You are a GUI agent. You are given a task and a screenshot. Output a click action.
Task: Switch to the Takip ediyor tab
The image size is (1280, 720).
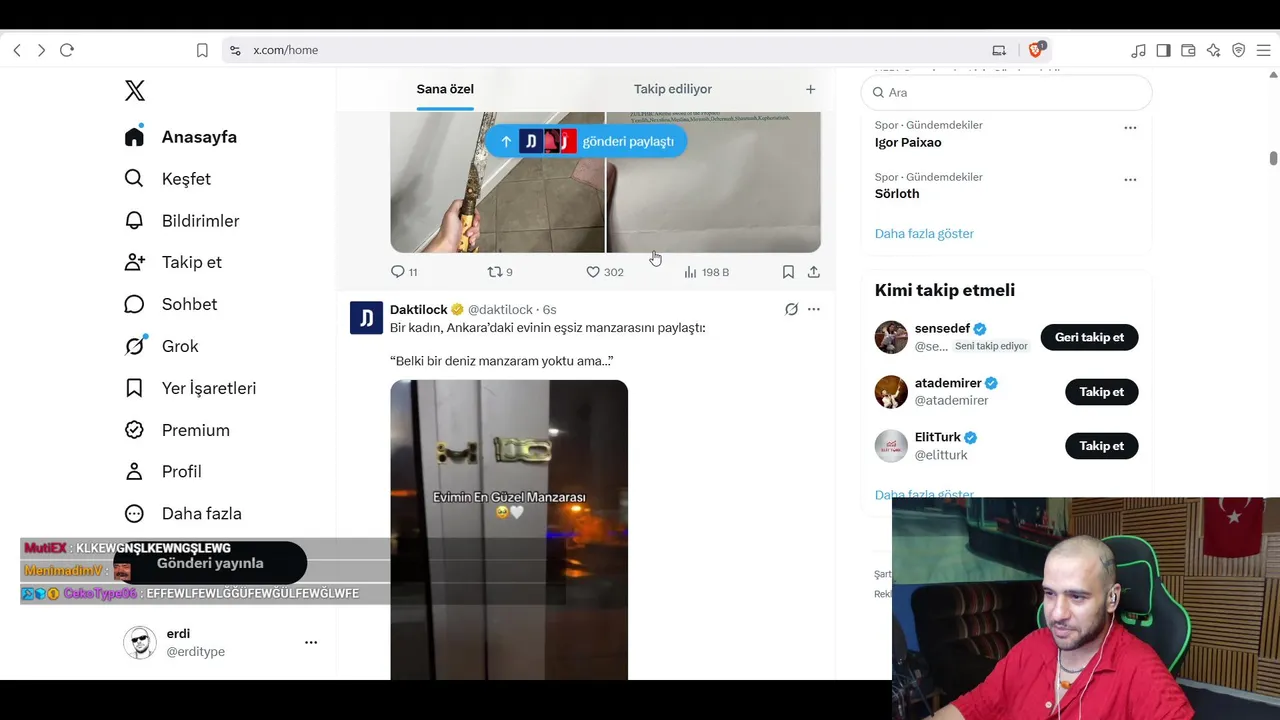[x=673, y=89]
